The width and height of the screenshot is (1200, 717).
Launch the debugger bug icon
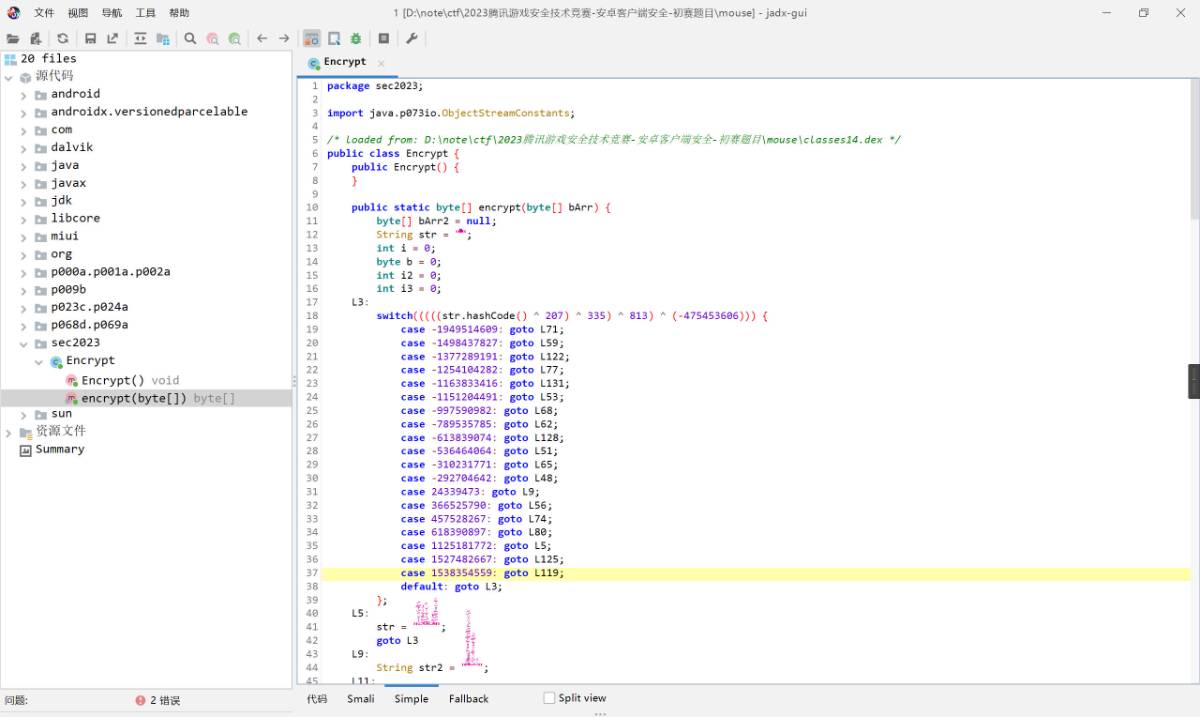355,38
